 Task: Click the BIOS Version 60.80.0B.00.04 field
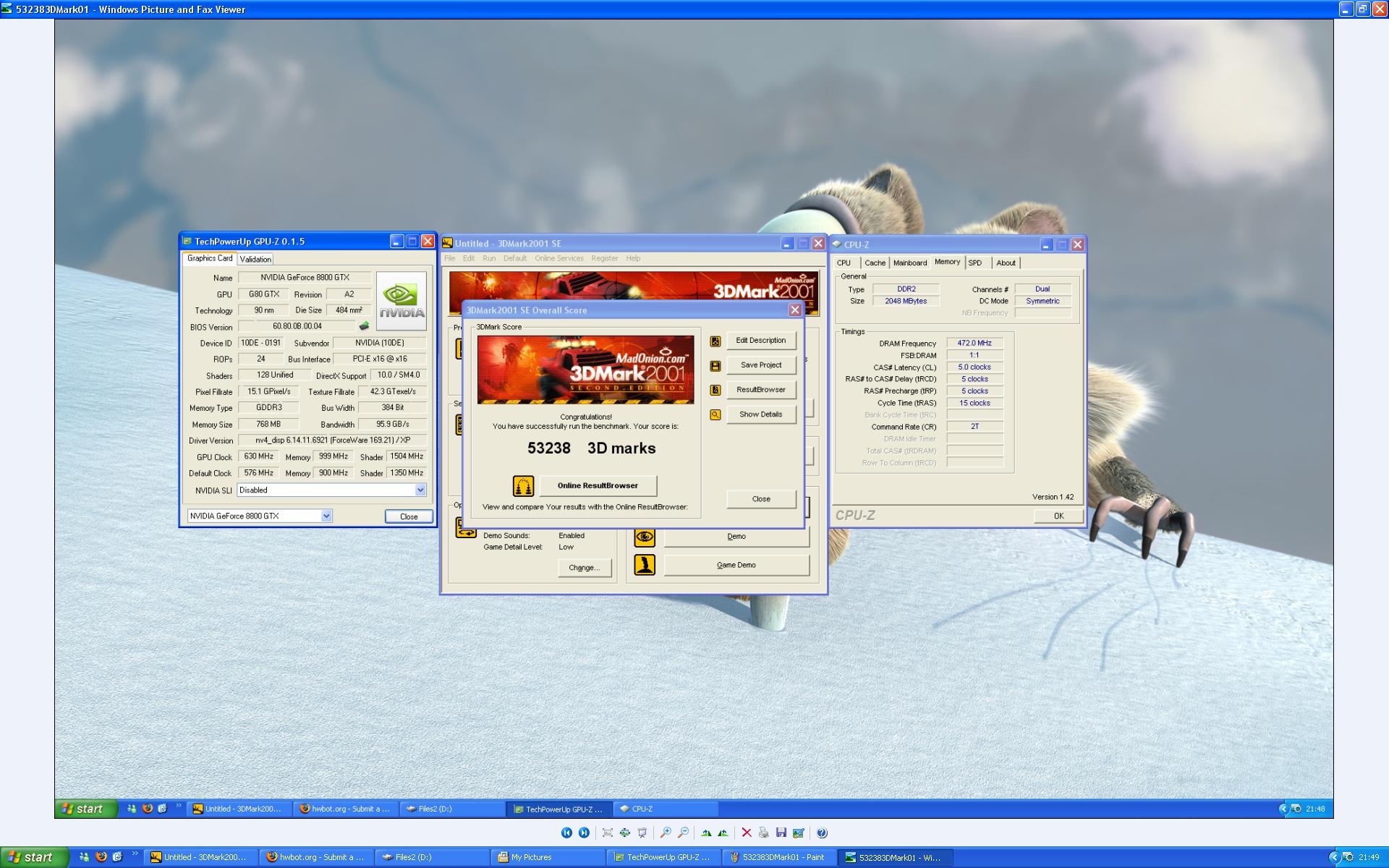(x=297, y=326)
